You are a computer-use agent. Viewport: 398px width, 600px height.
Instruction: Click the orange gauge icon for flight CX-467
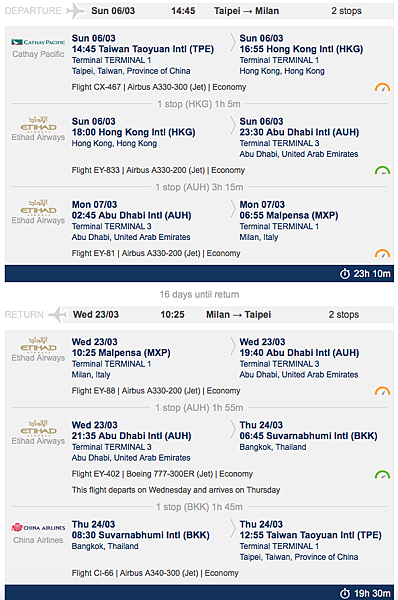(382, 87)
